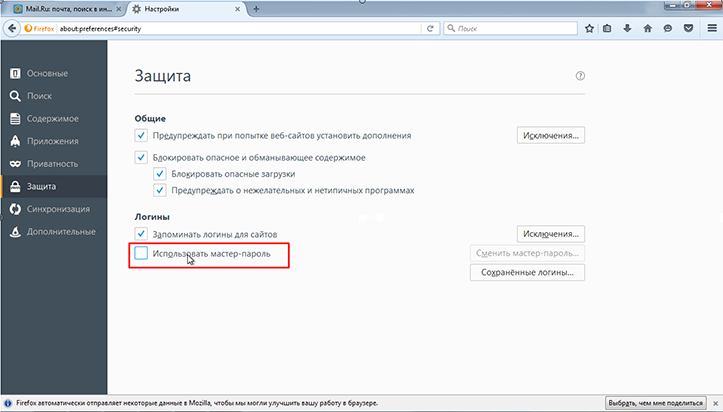Open the 'Приватность' settings section
The width and height of the screenshot is (723, 412).
(x=53, y=163)
